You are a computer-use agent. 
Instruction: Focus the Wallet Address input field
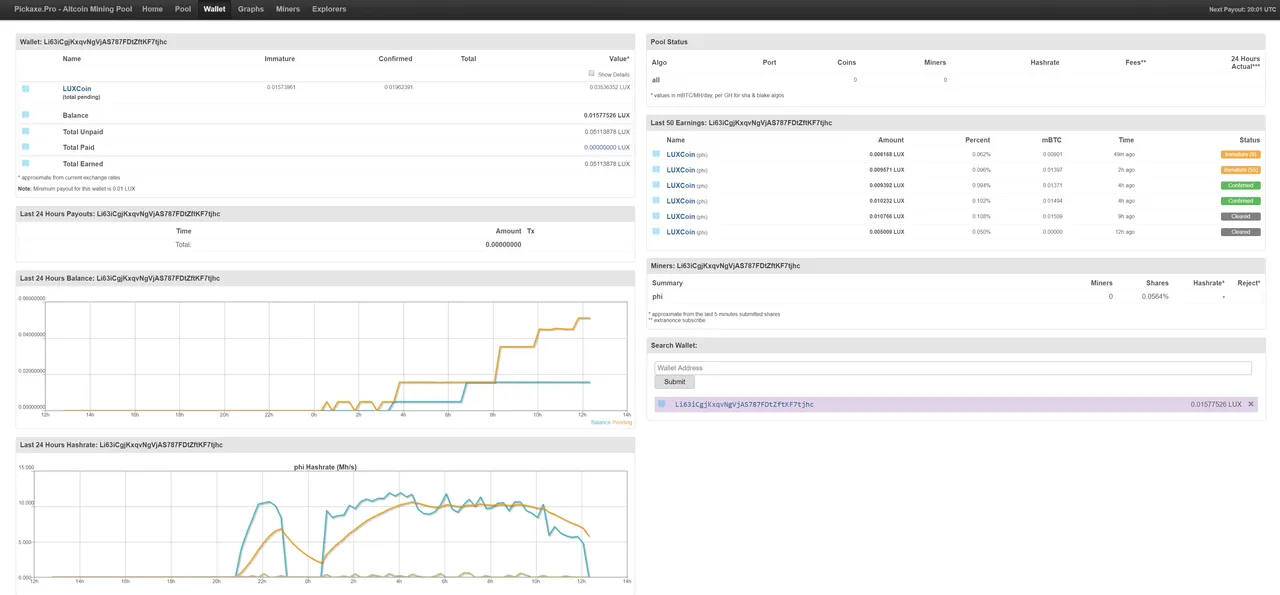(x=953, y=368)
